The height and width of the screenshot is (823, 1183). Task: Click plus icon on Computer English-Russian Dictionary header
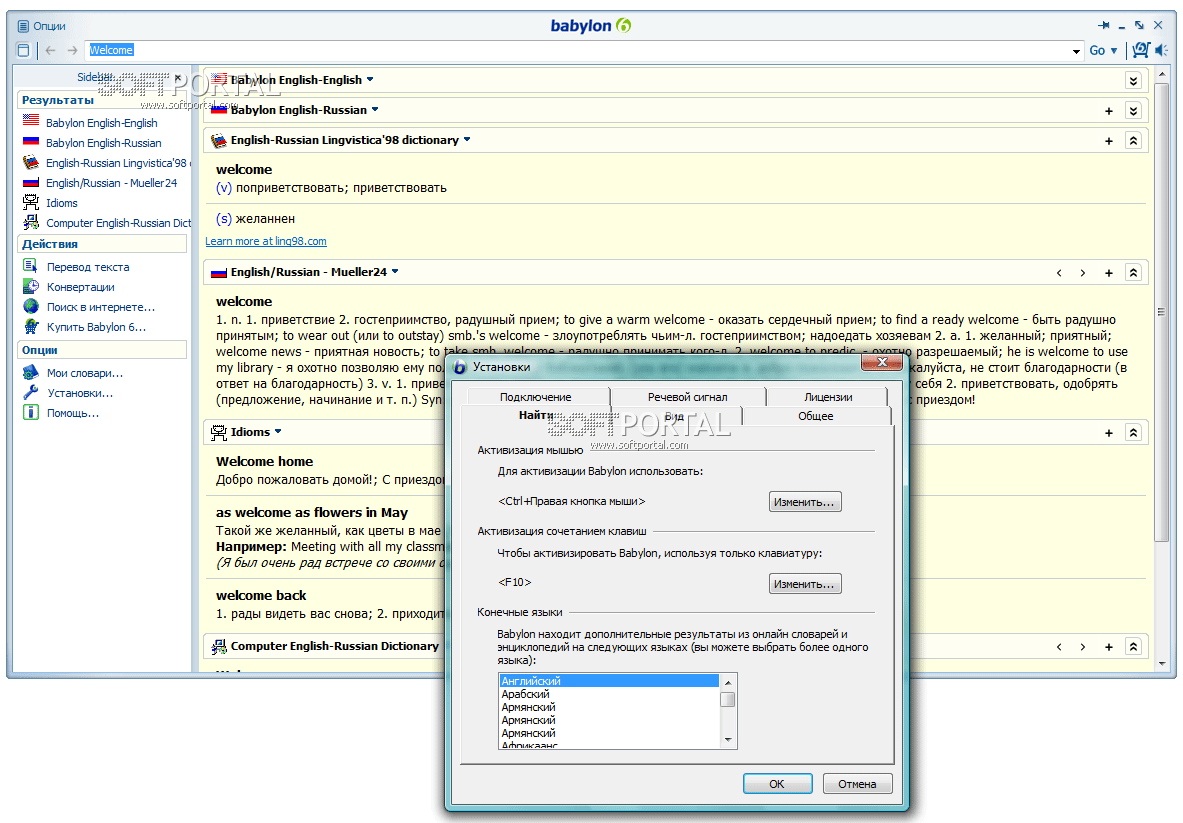point(1108,647)
